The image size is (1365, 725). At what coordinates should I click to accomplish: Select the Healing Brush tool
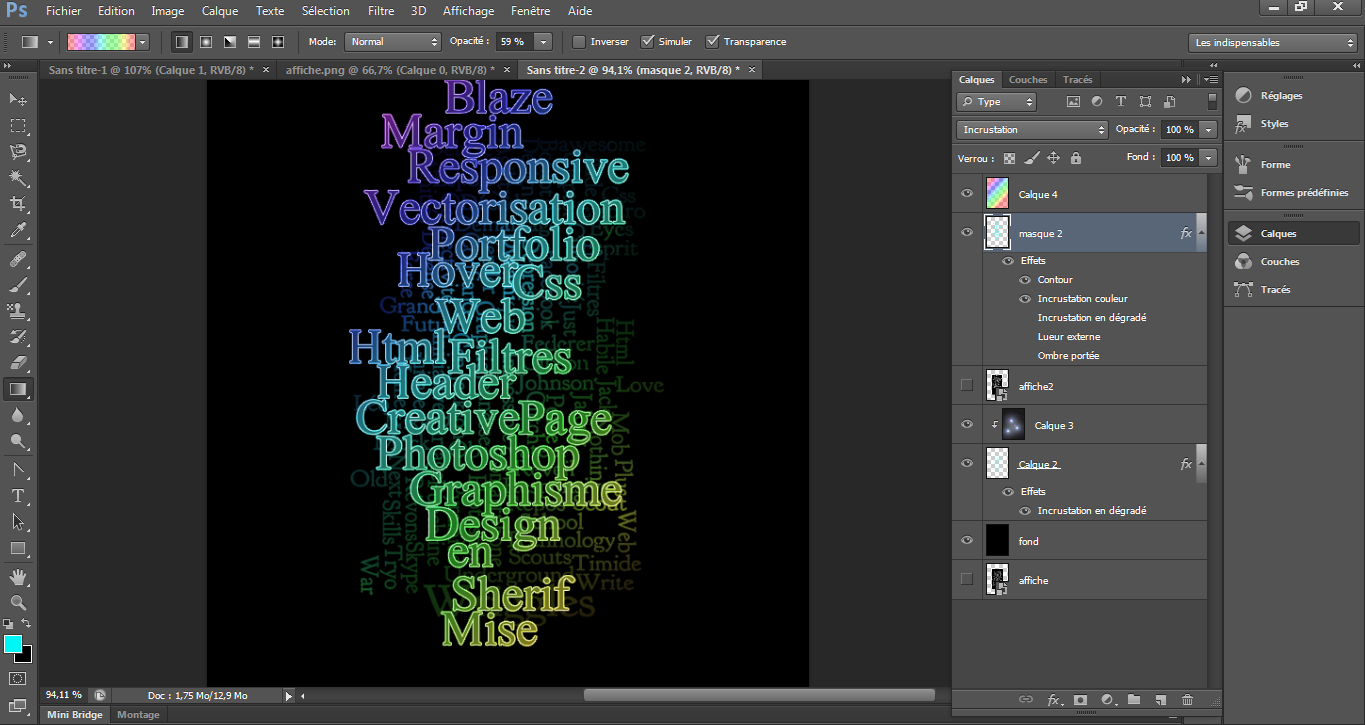tap(18, 259)
